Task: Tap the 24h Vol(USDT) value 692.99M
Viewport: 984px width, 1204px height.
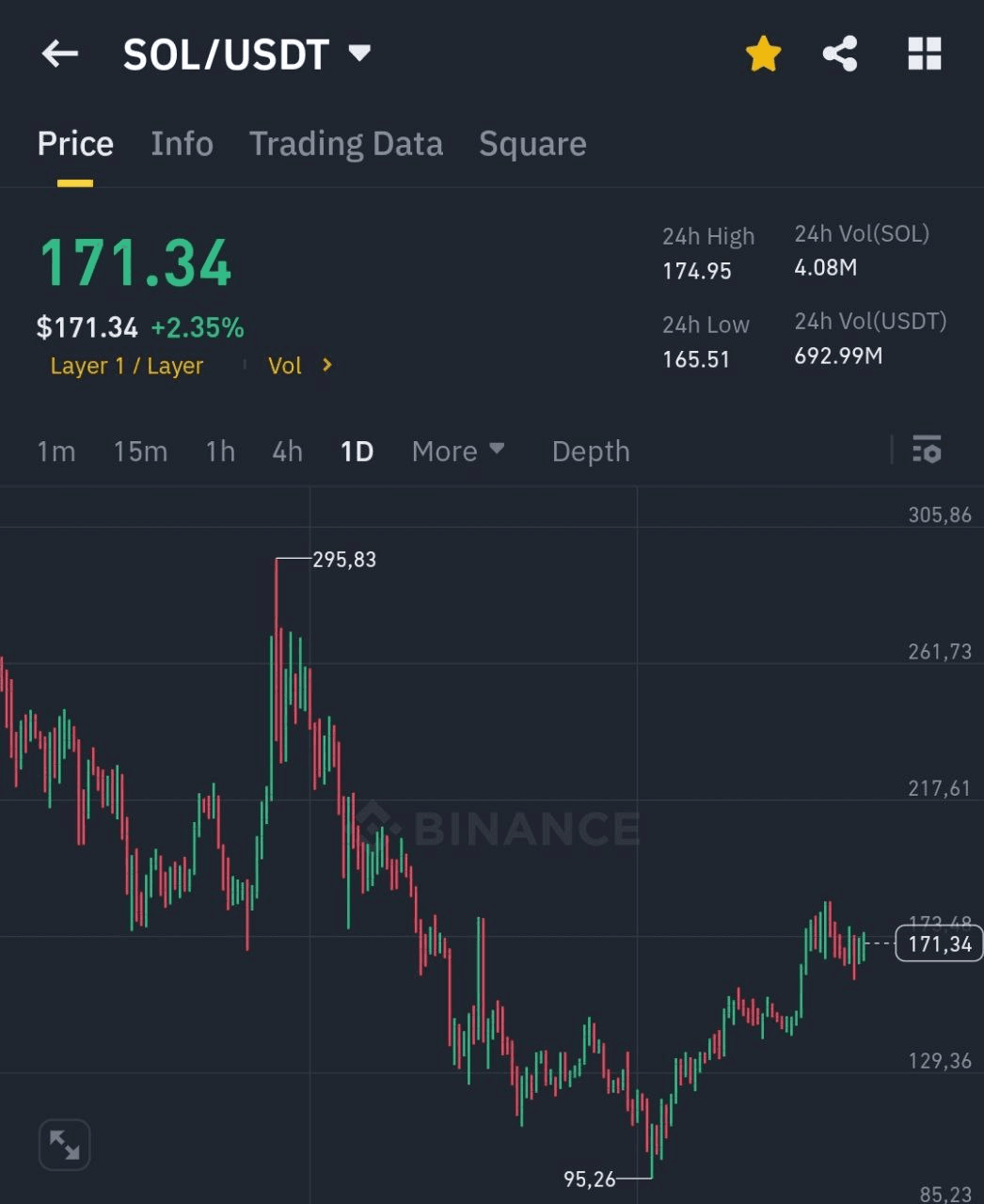Action: click(838, 356)
